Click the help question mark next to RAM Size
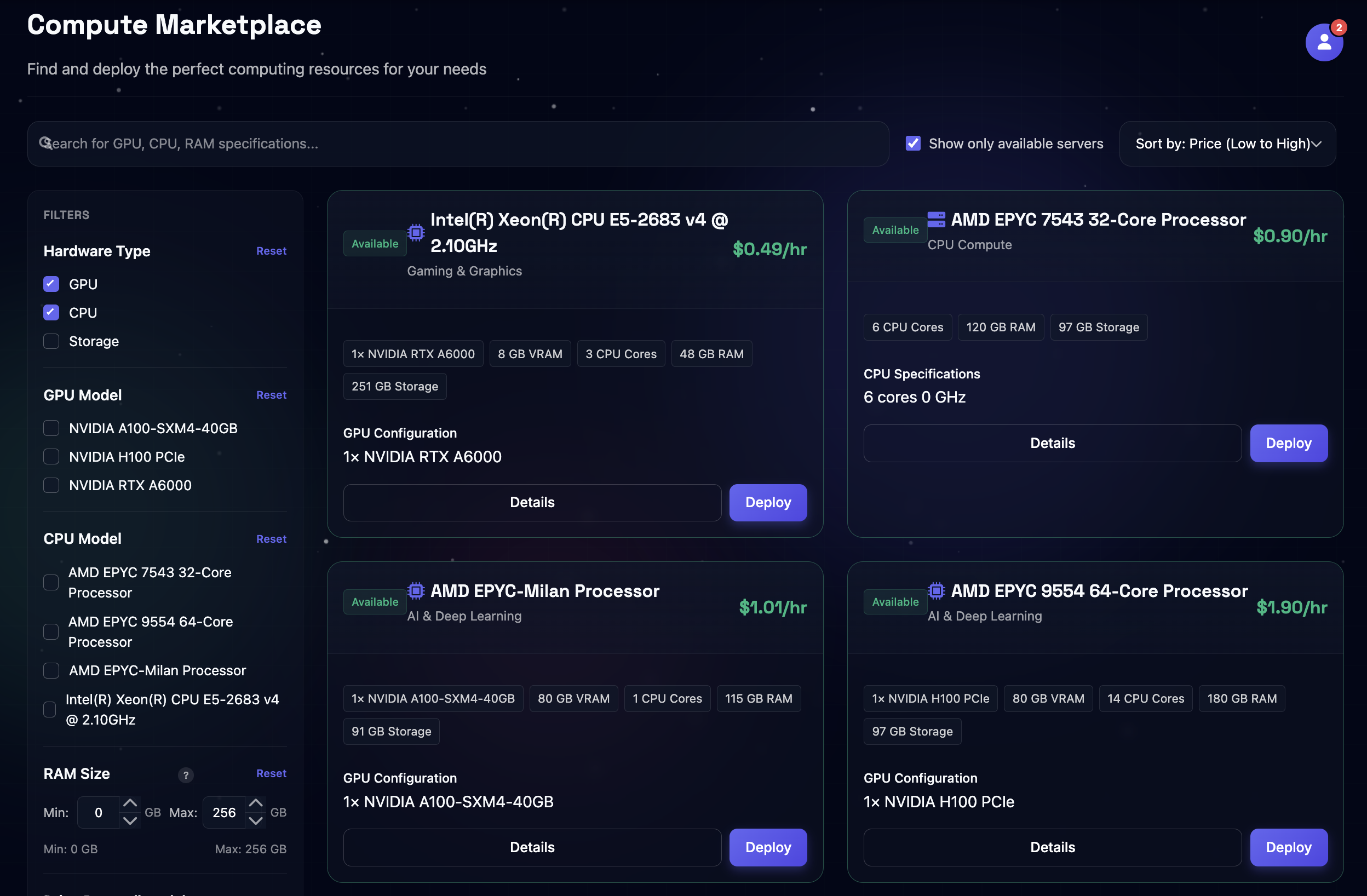The height and width of the screenshot is (896, 1367). (186, 775)
